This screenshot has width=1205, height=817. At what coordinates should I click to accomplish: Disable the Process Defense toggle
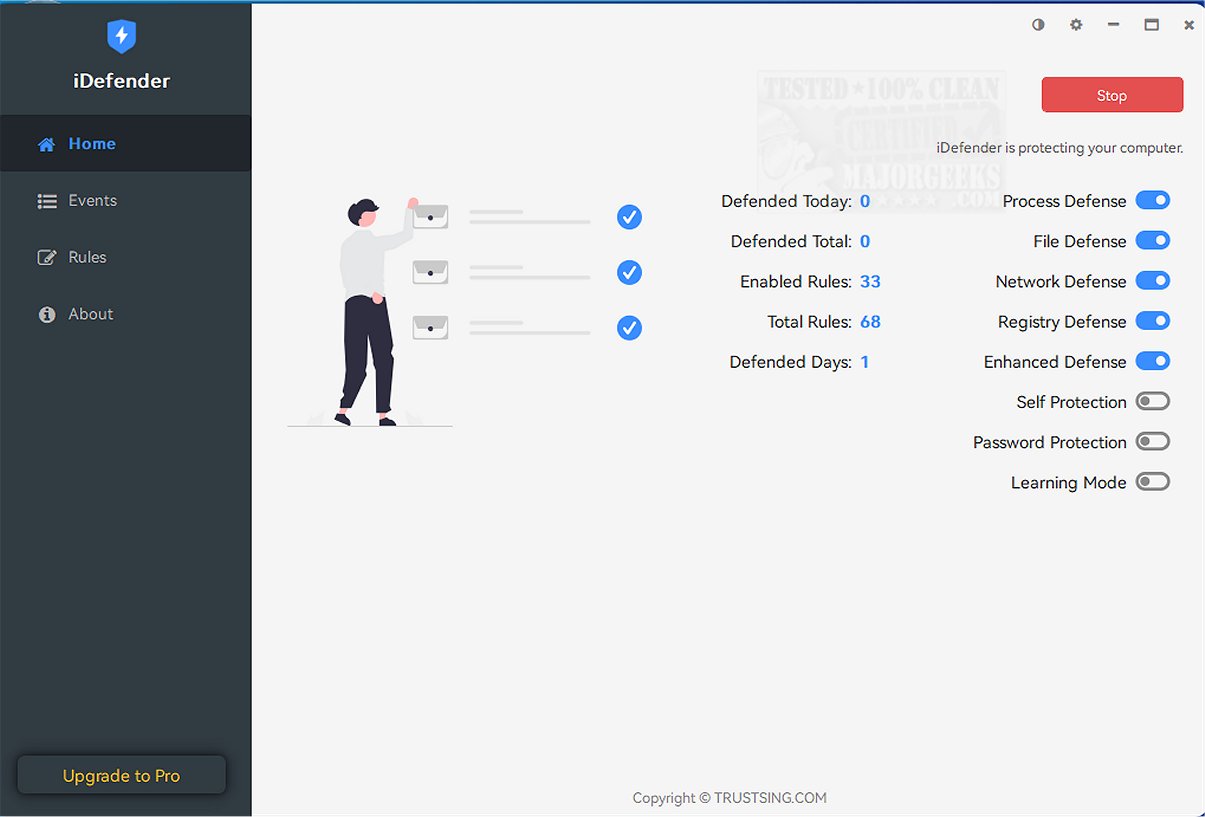tap(1152, 201)
